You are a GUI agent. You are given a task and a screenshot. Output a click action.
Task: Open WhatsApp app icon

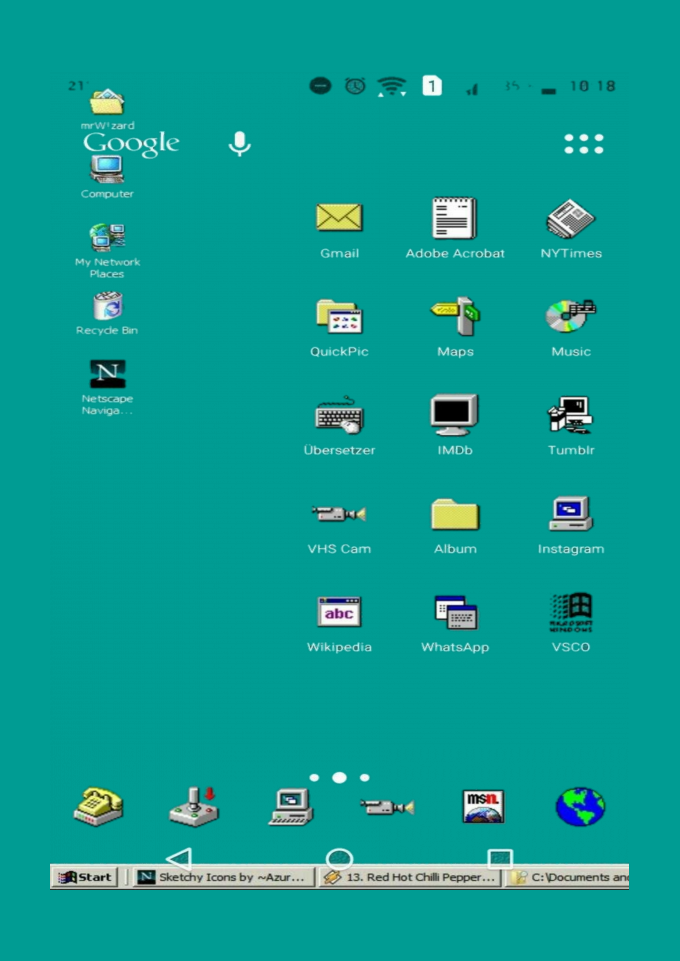tap(455, 612)
